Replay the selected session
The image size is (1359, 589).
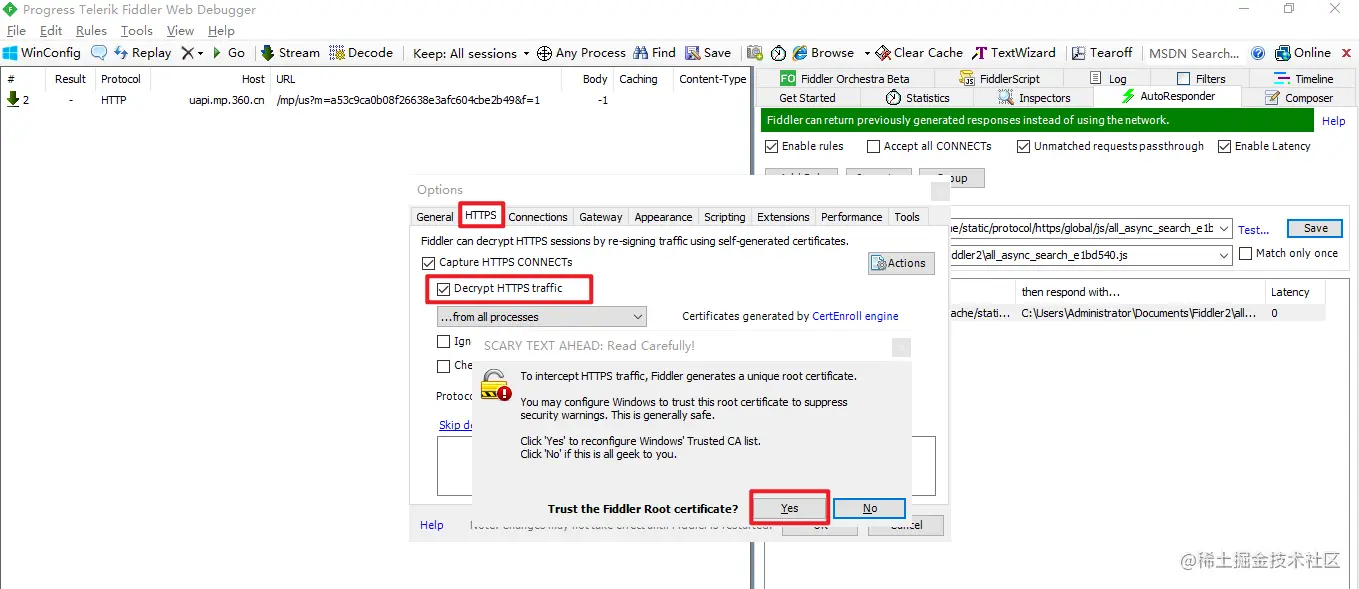pos(142,53)
